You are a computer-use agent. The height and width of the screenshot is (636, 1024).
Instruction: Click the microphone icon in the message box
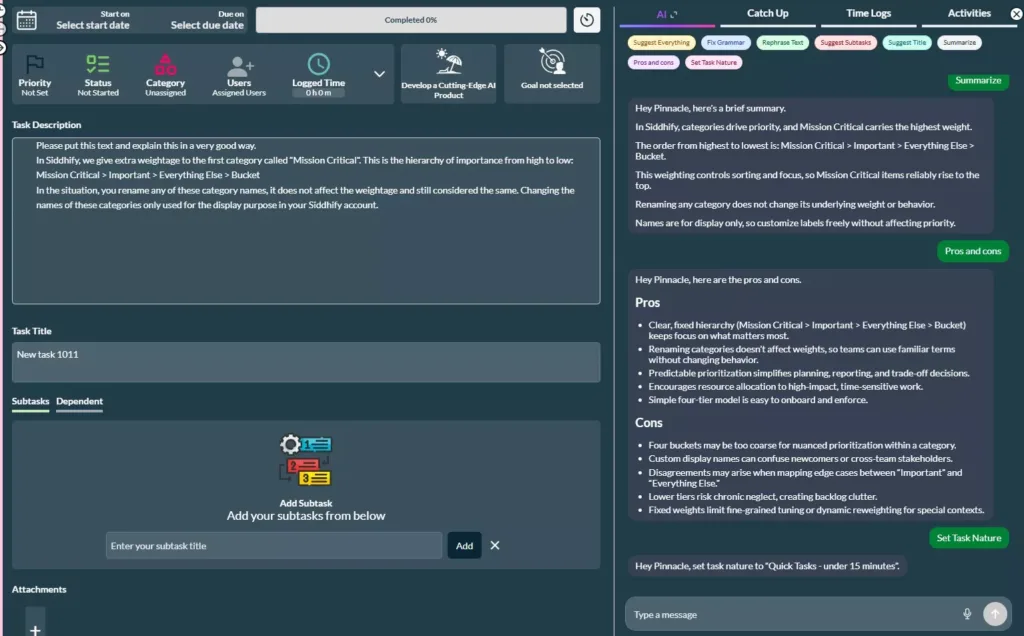point(967,613)
